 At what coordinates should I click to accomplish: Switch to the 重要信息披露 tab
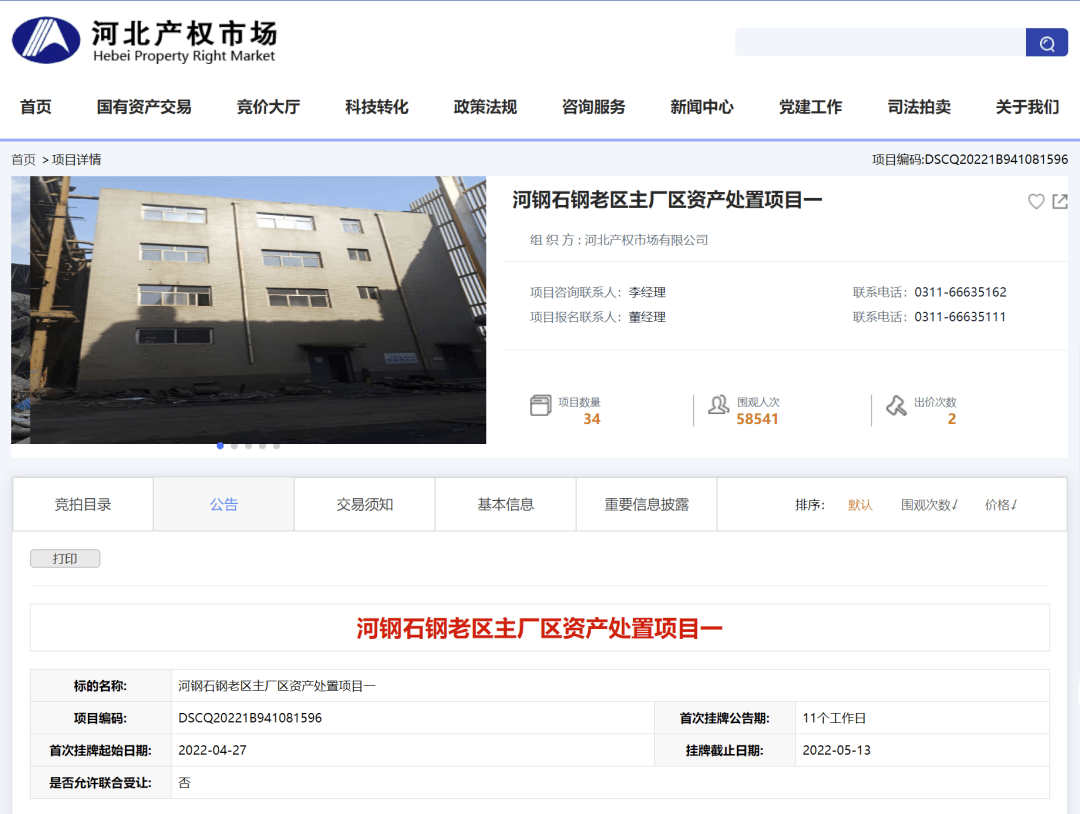pyautogui.click(x=647, y=504)
